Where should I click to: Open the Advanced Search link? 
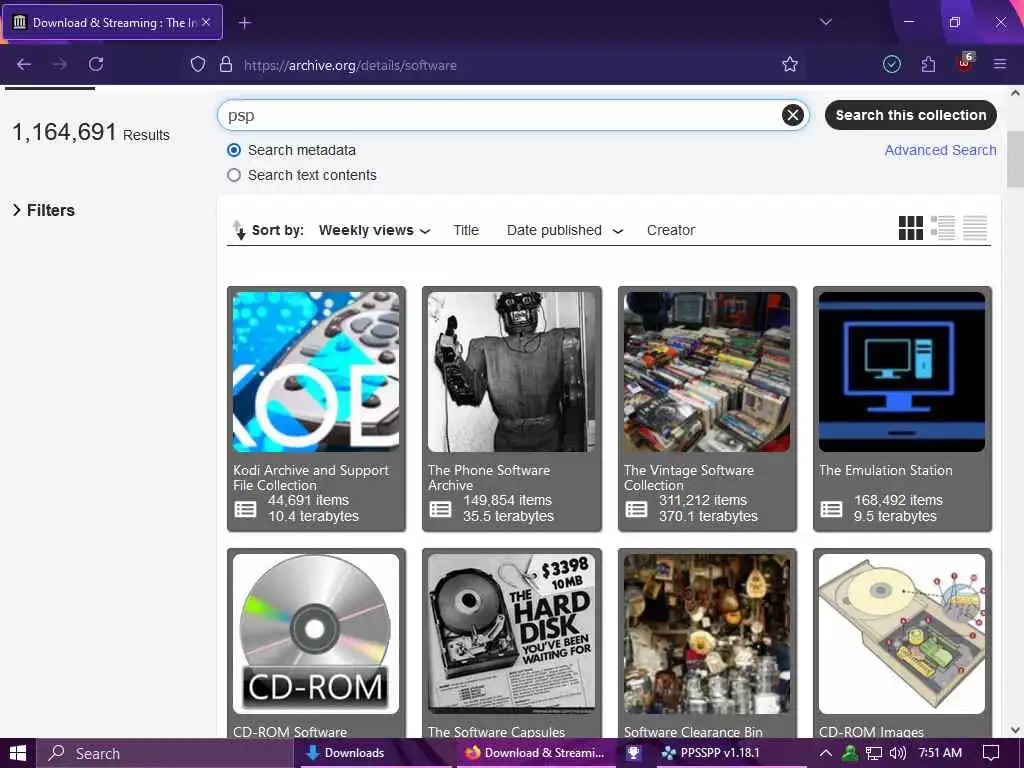(x=940, y=150)
